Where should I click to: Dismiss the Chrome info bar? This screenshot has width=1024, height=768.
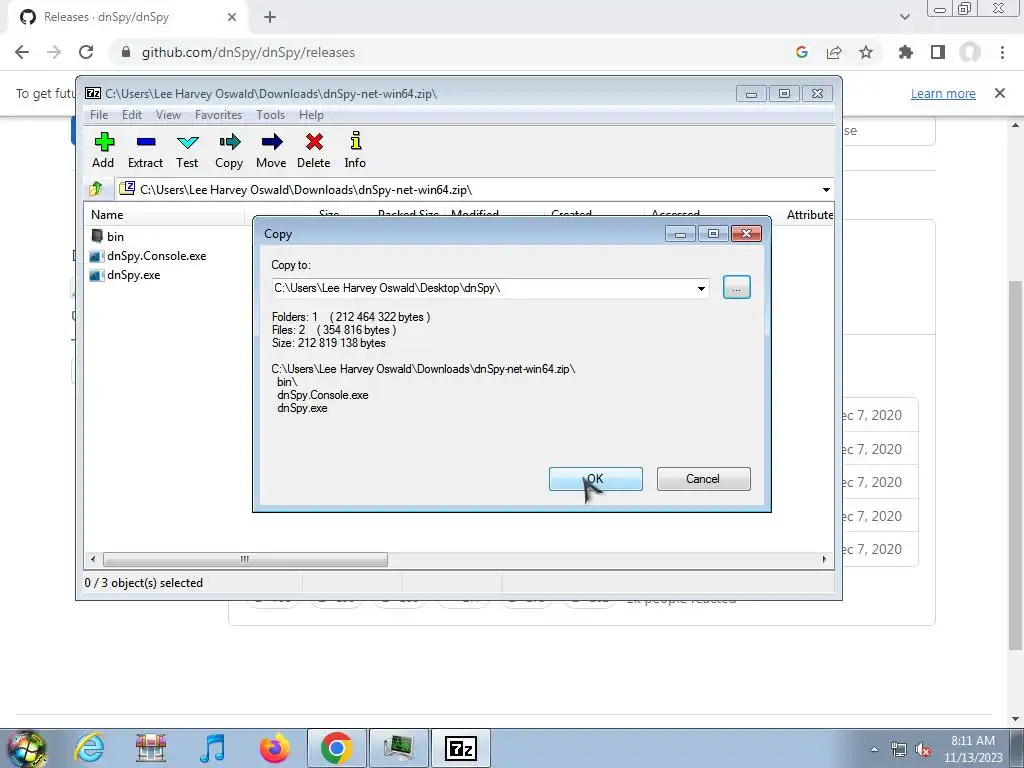pos(1000,93)
